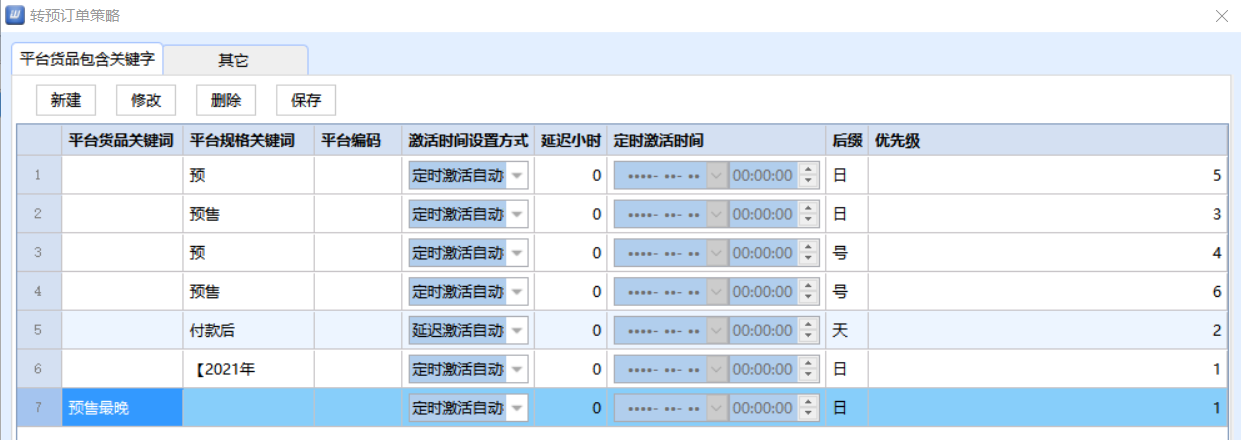
Task: Expand the 延迟激活自动 dropdown in row 5
Action: click(517, 330)
